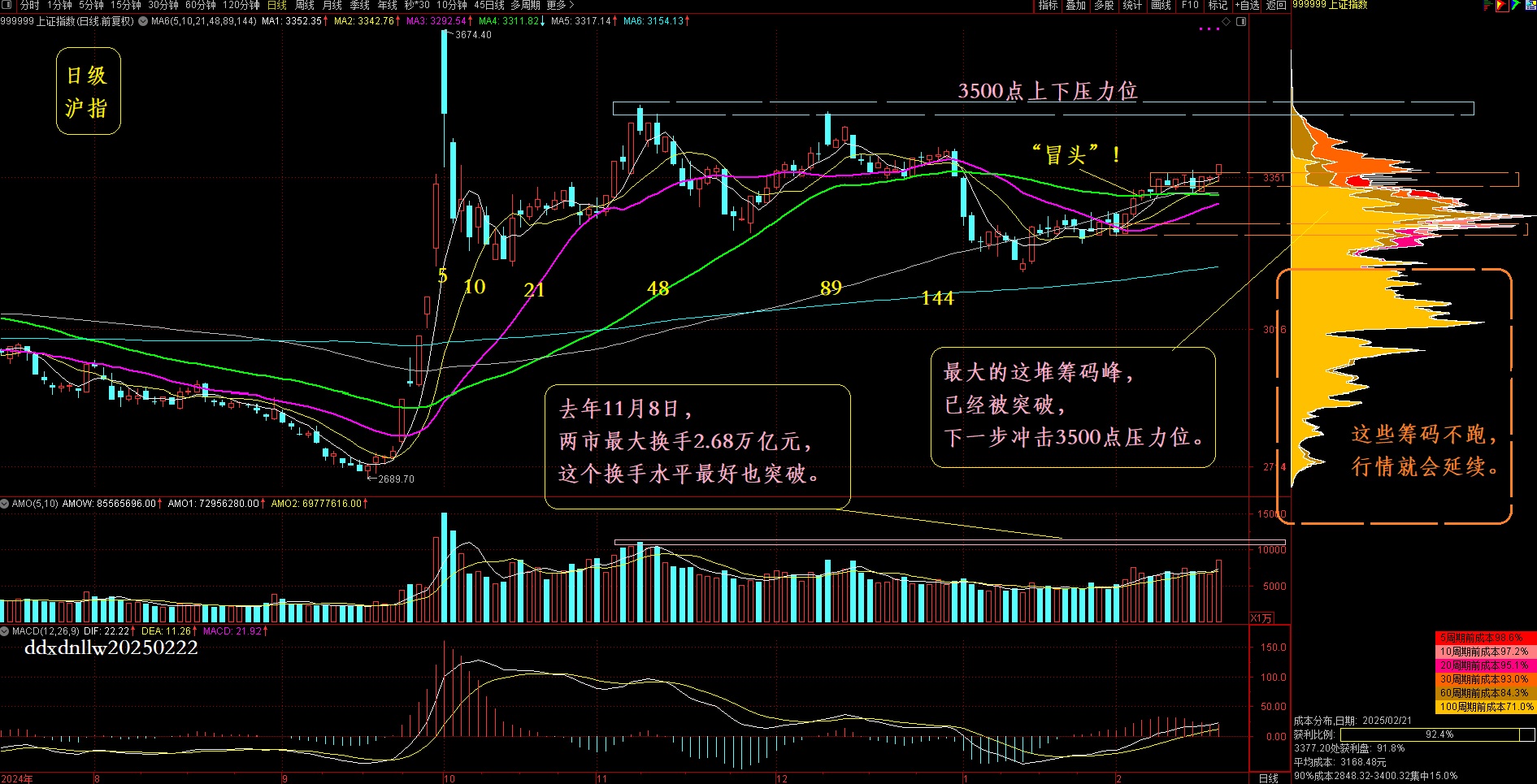Click the X1万 volume unit label
Image resolution: width=1537 pixels, height=784 pixels.
coord(1261,618)
